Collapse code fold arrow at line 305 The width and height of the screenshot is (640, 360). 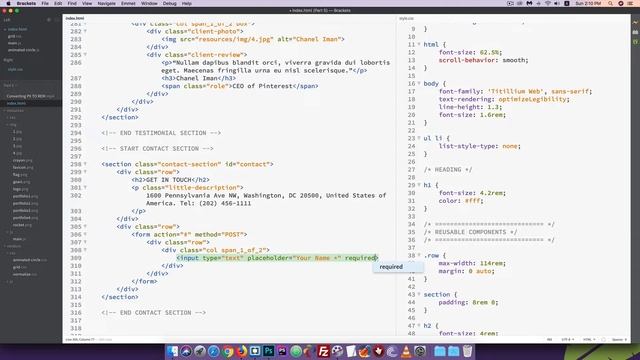click(x=85, y=227)
